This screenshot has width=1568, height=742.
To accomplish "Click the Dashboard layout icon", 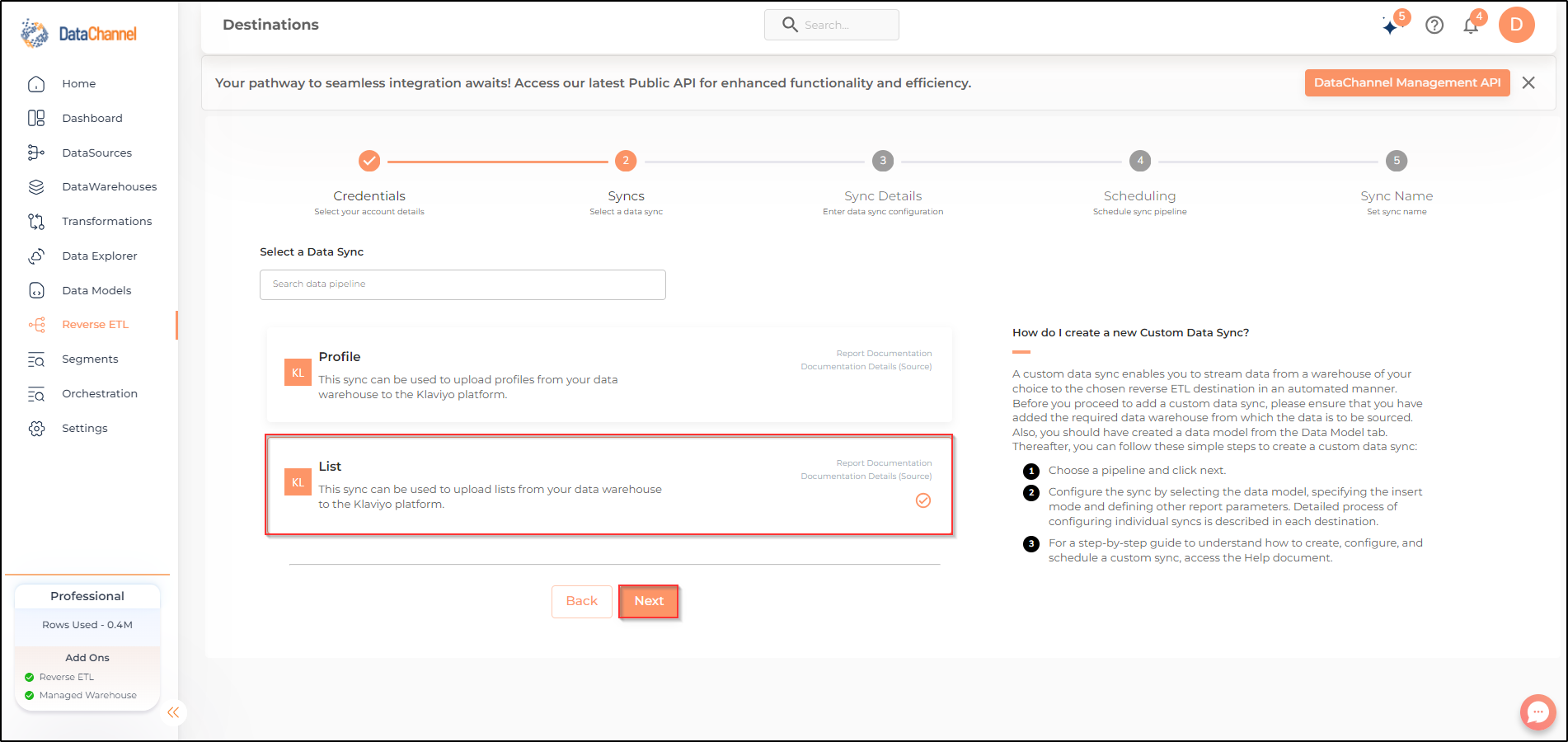I will coord(36,118).
